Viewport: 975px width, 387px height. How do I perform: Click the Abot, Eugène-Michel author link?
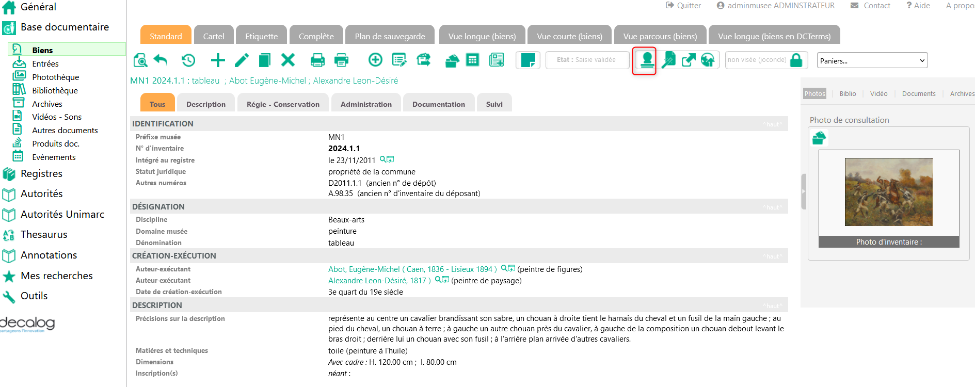point(412,269)
